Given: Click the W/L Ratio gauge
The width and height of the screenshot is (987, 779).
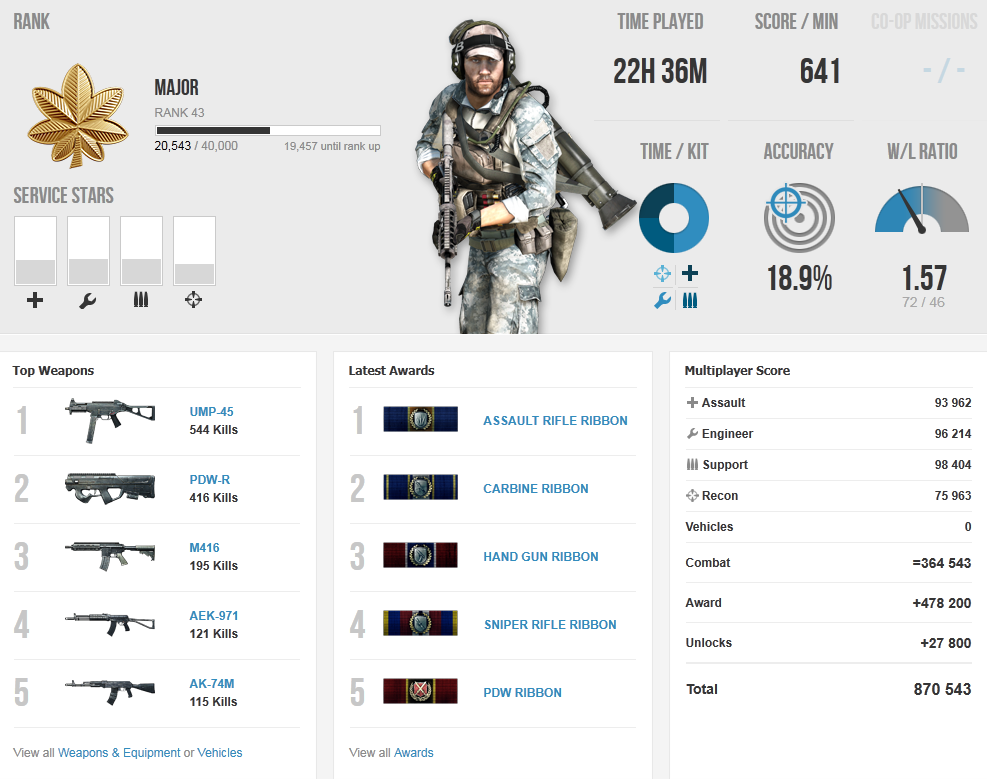Looking at the screenshot, I should (922, 209).
